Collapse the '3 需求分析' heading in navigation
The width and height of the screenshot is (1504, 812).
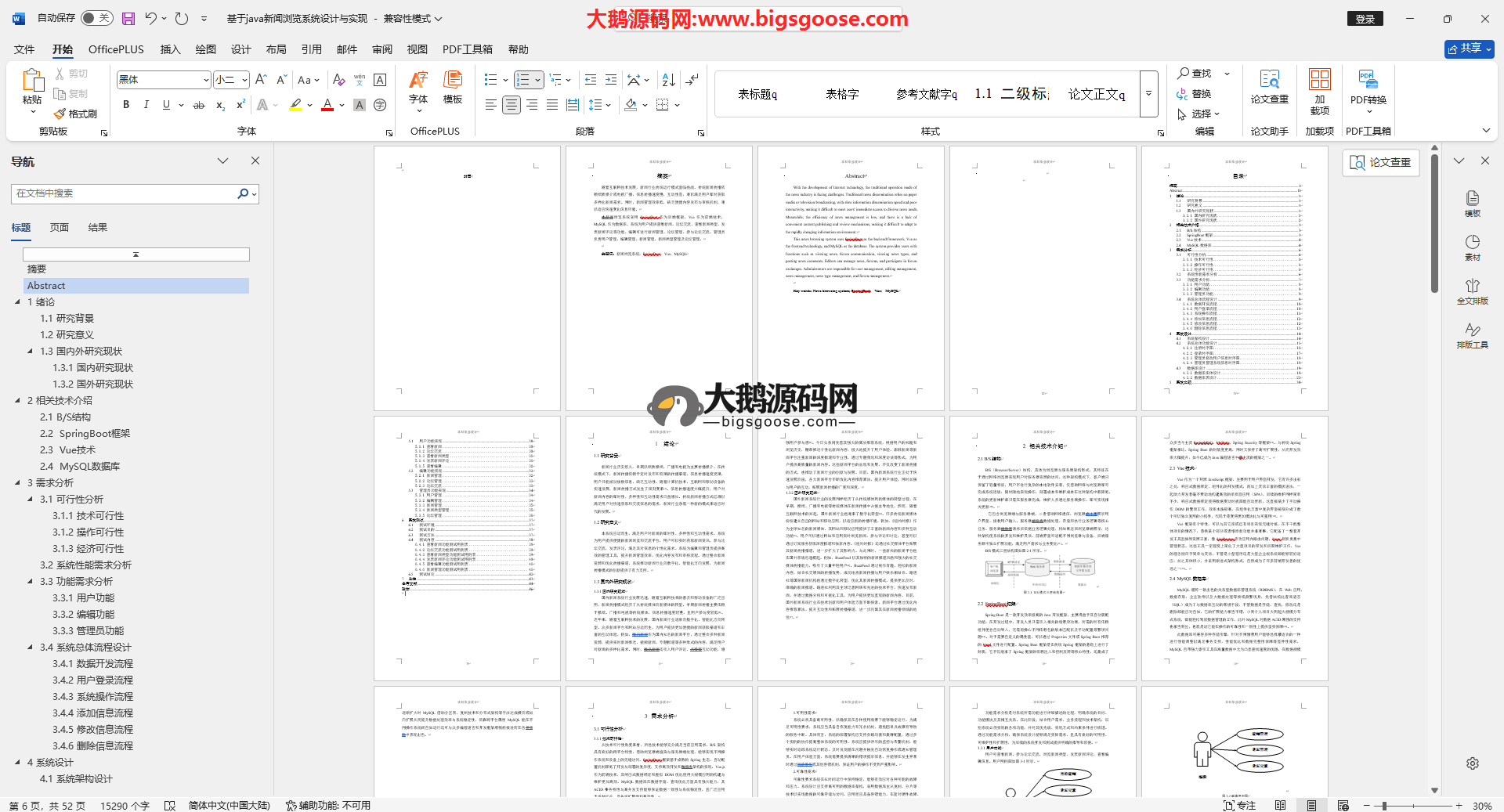click(18, 483)
